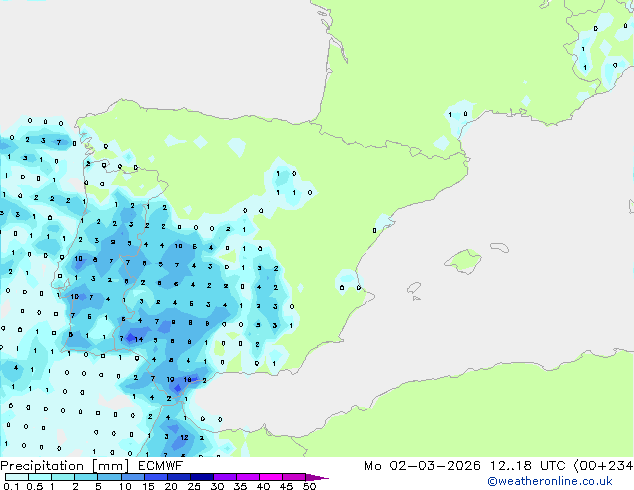Select the legend swatch between 0.5 and 1
Viewport: 634px width, 490px height.
40,477
